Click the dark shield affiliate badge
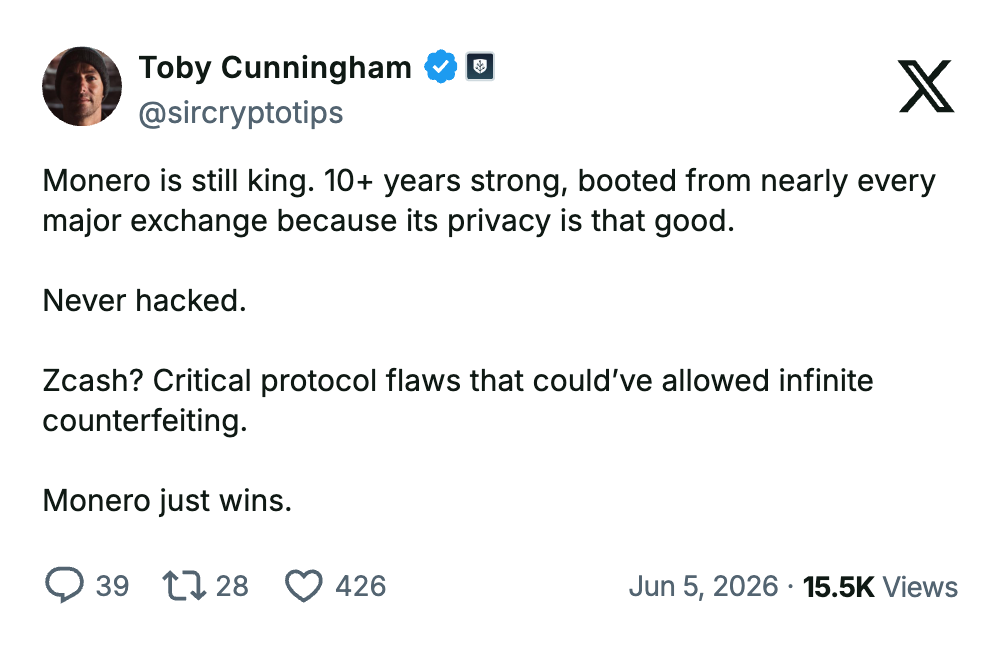 click(480, 66)
